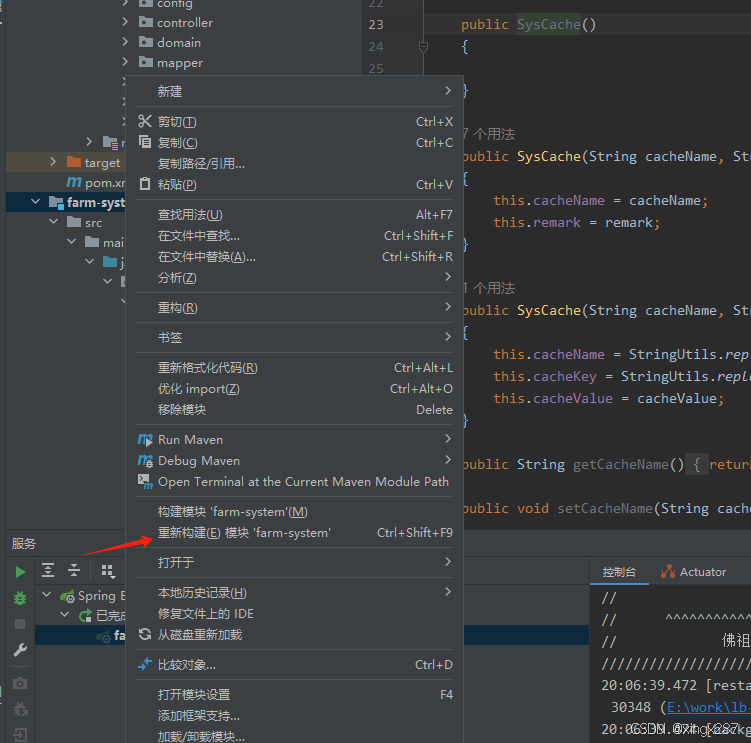The height and width of the screenshot is (743, 751).
Task: Expand the collapsed getCacheName method body
Action: point(696,464)
